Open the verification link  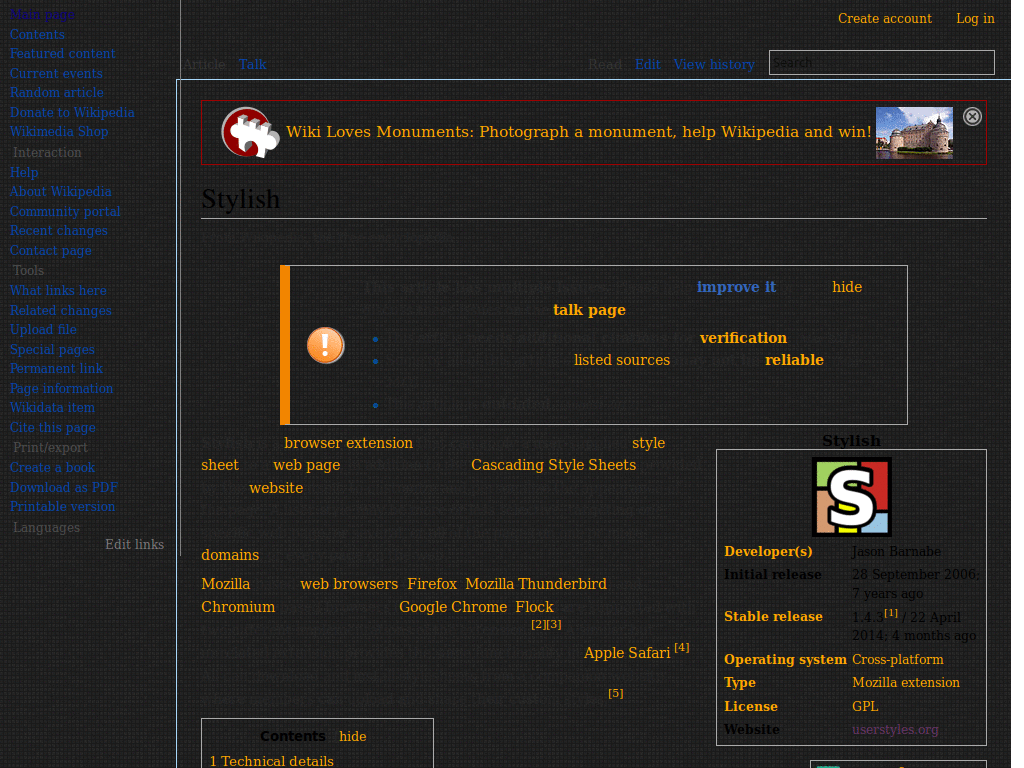click(x=743, y=338)
